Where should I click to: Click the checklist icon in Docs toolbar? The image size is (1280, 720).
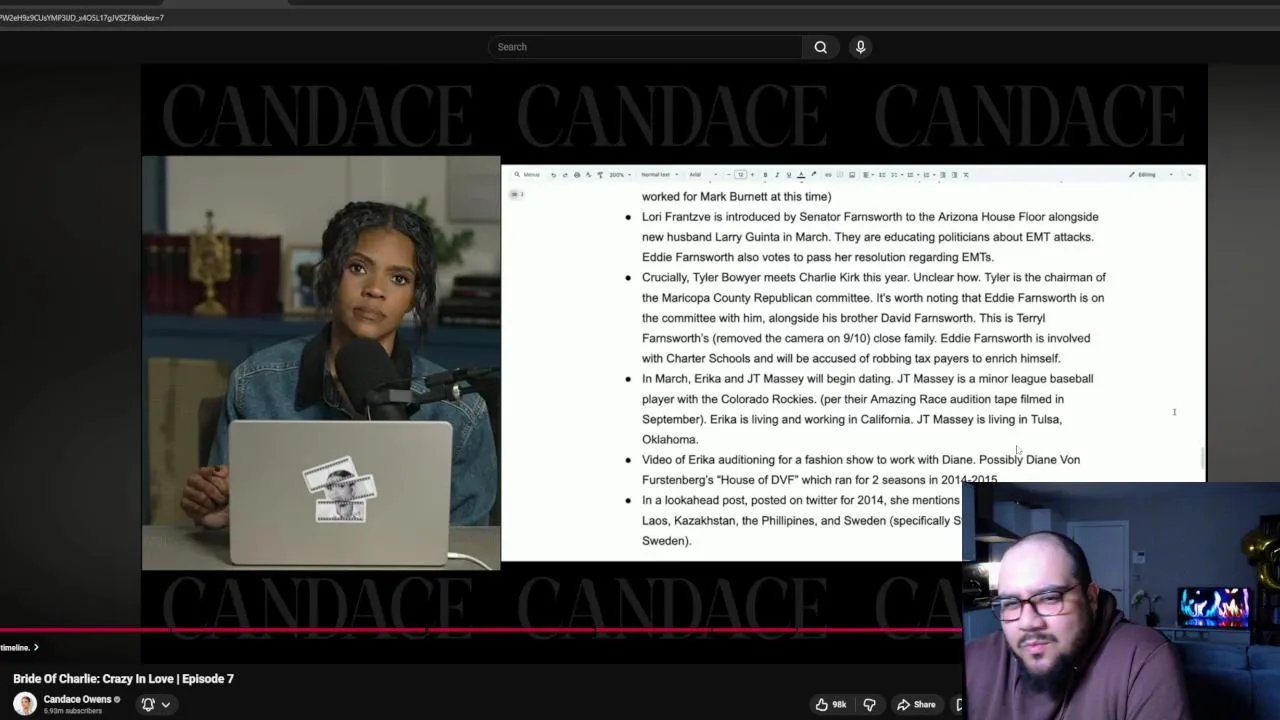coord(895,175)
